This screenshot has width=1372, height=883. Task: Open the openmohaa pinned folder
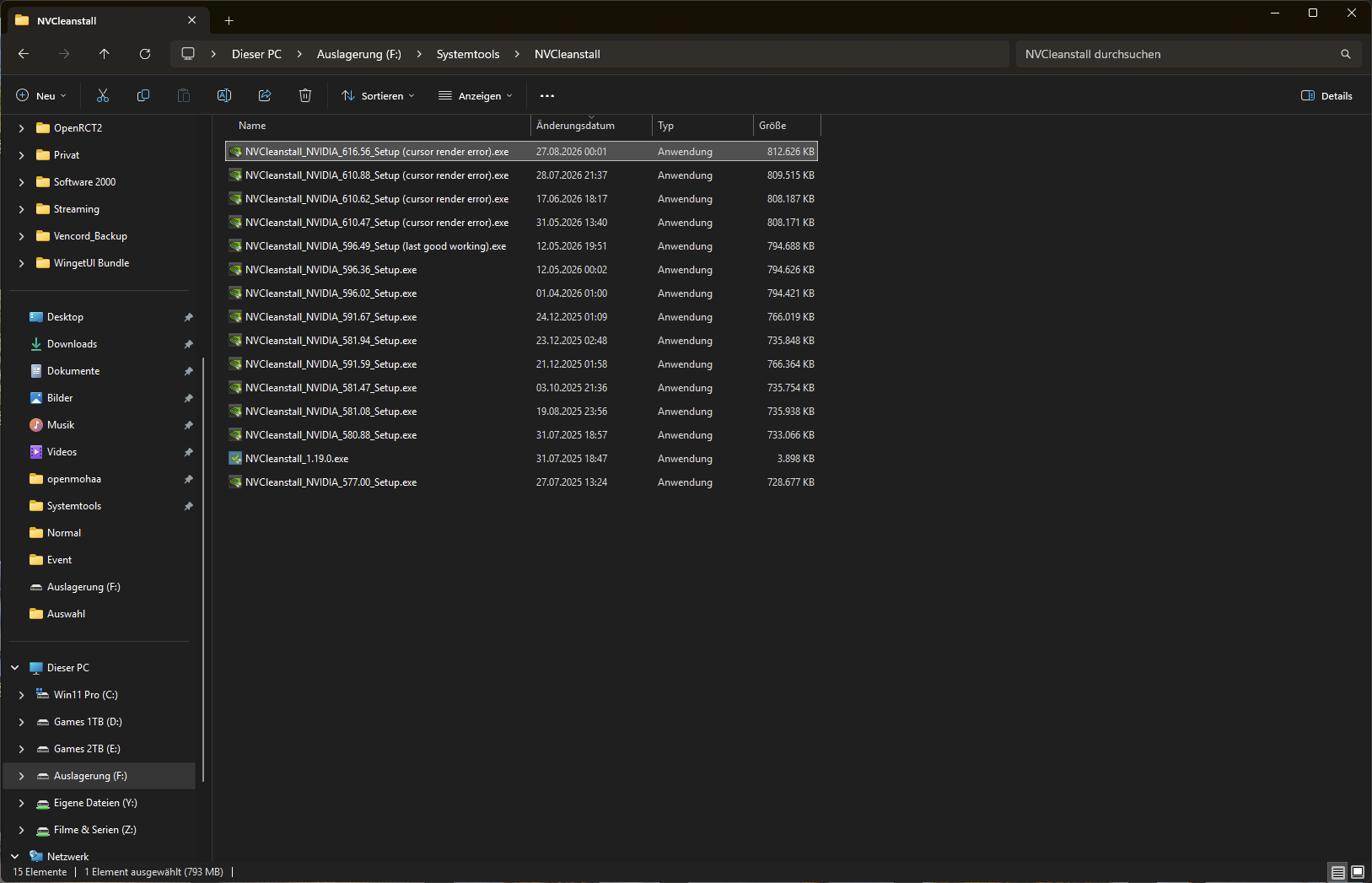(x=73, y=479)
